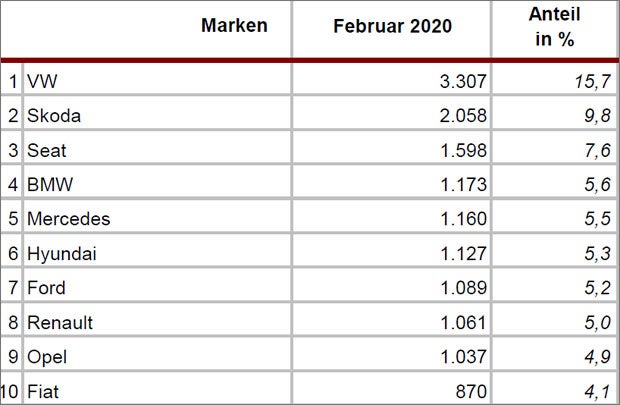
Task: Click the Marken column header
Action: 234,26
